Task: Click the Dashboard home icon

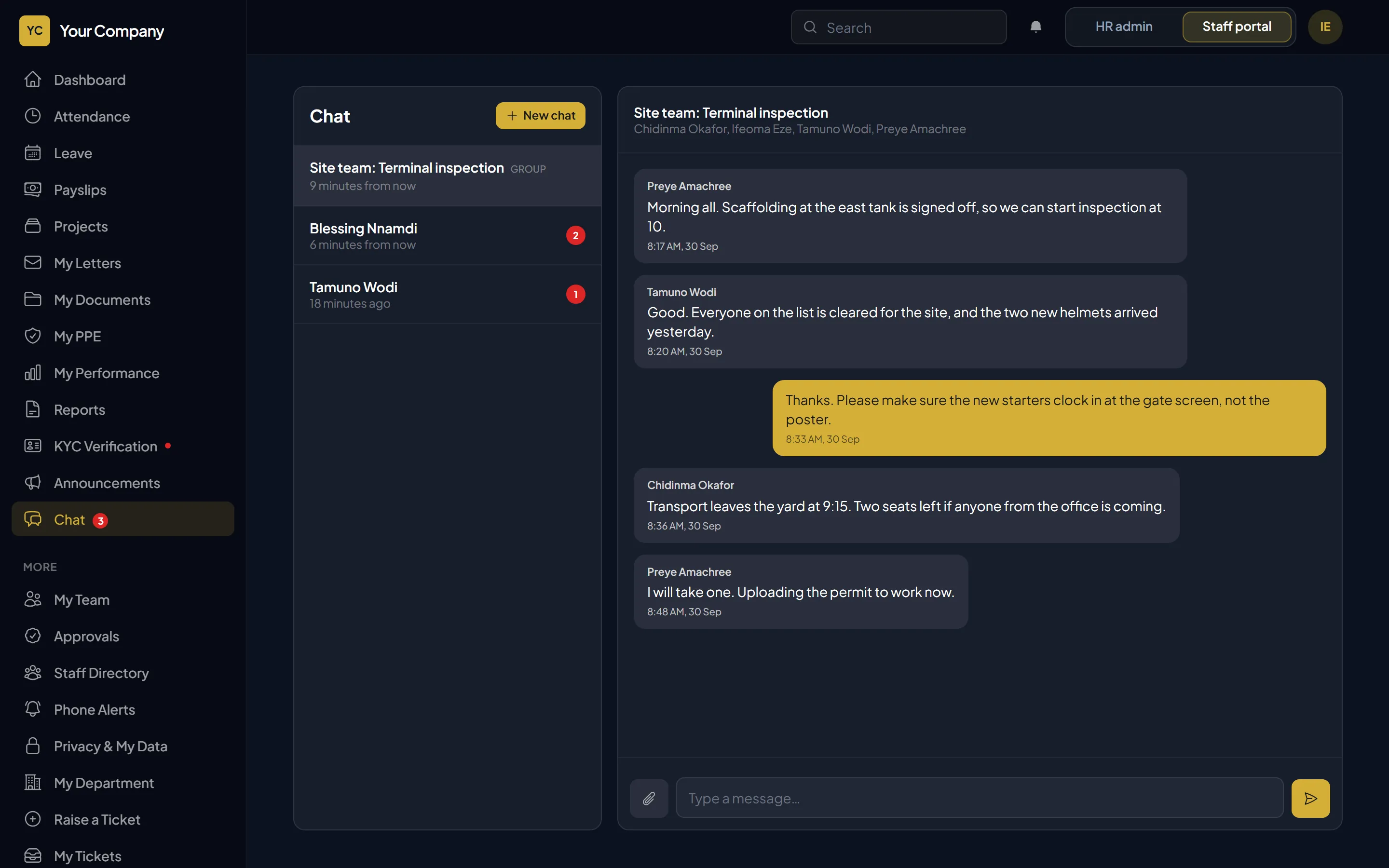Action: [x=33, y=80]
